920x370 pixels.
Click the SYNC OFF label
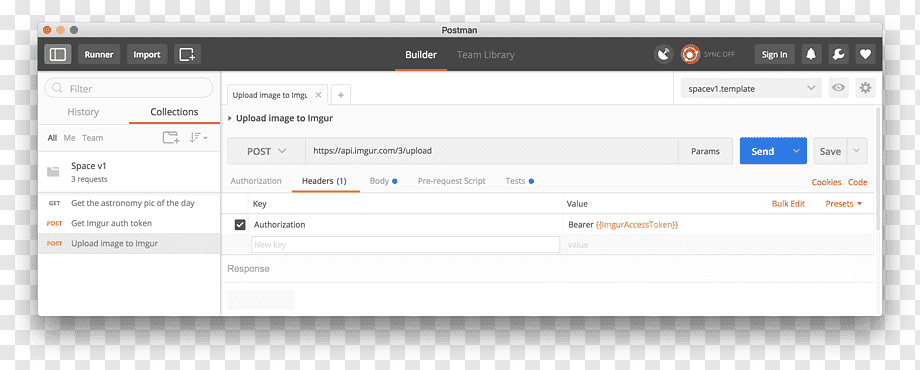719,55
